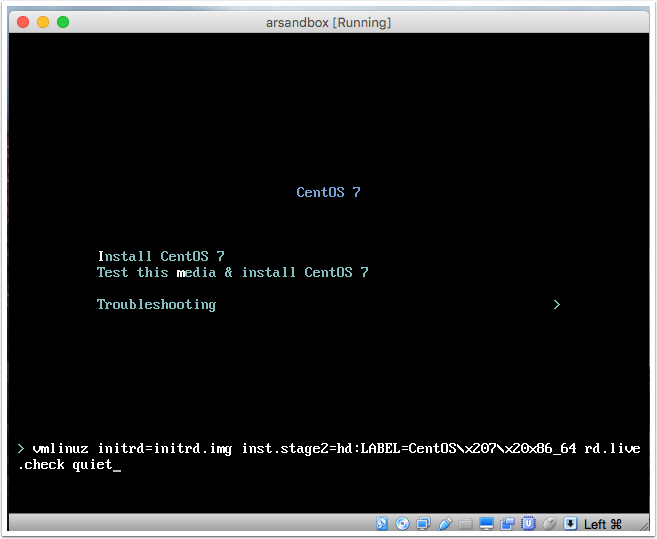This screenshot has width=657, height=539.
Task: Expand Troubleshooting submenu arrow
Action: [x=556, y=304]
